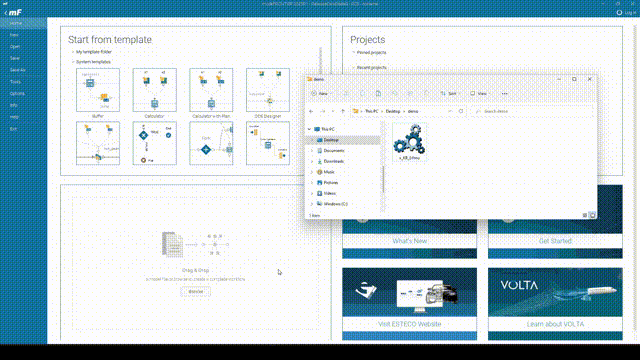This screenshot has height=360, width=640.
Task: Collapse the This PC tree node
Action: coord(309,129)
